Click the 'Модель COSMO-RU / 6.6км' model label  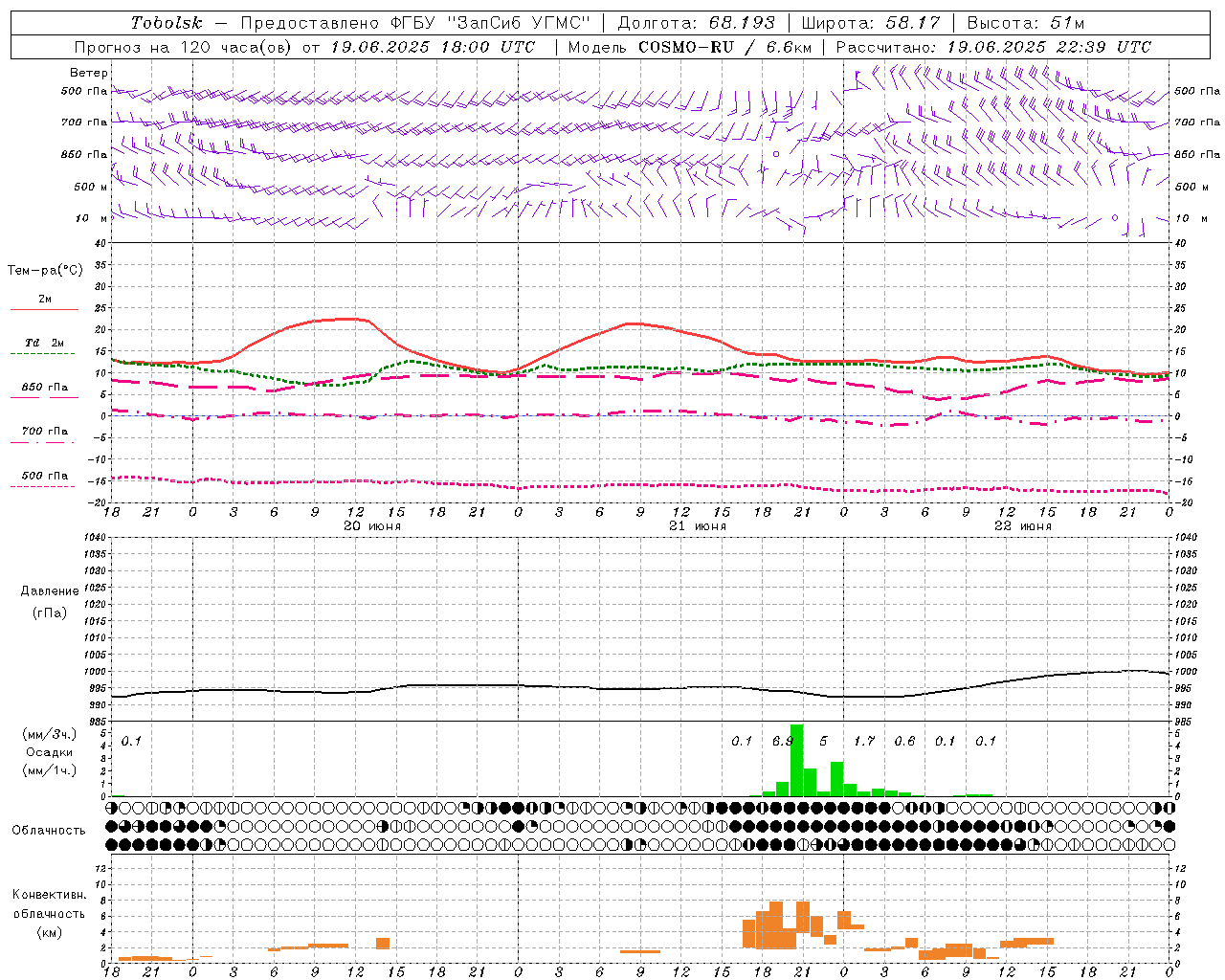click(x=690, y=47)
